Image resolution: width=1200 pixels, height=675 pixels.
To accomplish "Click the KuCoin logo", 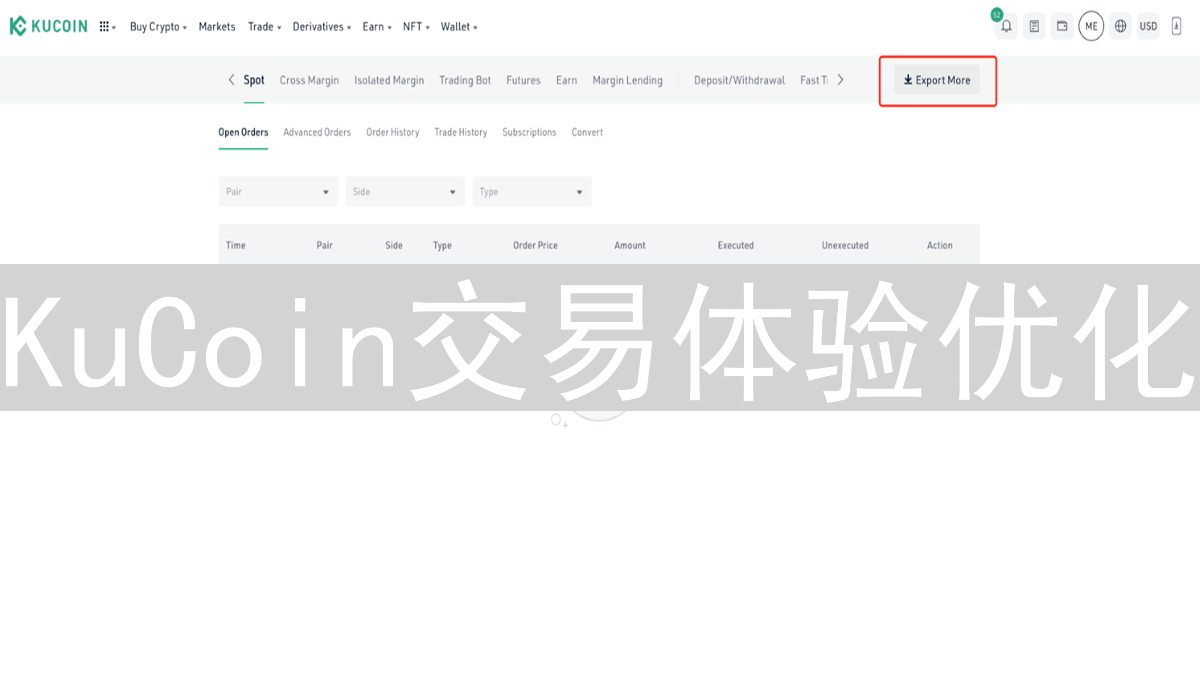I will click(x=49, y=26).
